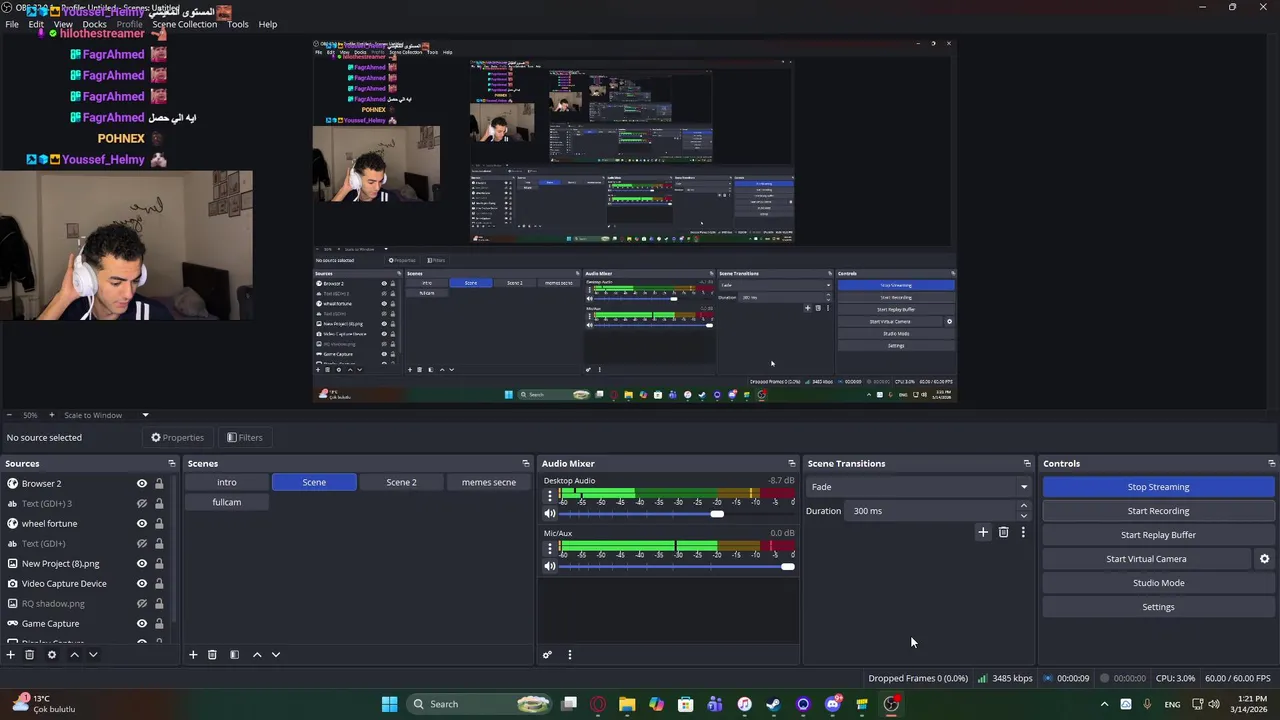
Task: Undock the Sources panel
Action: [171, 463]
